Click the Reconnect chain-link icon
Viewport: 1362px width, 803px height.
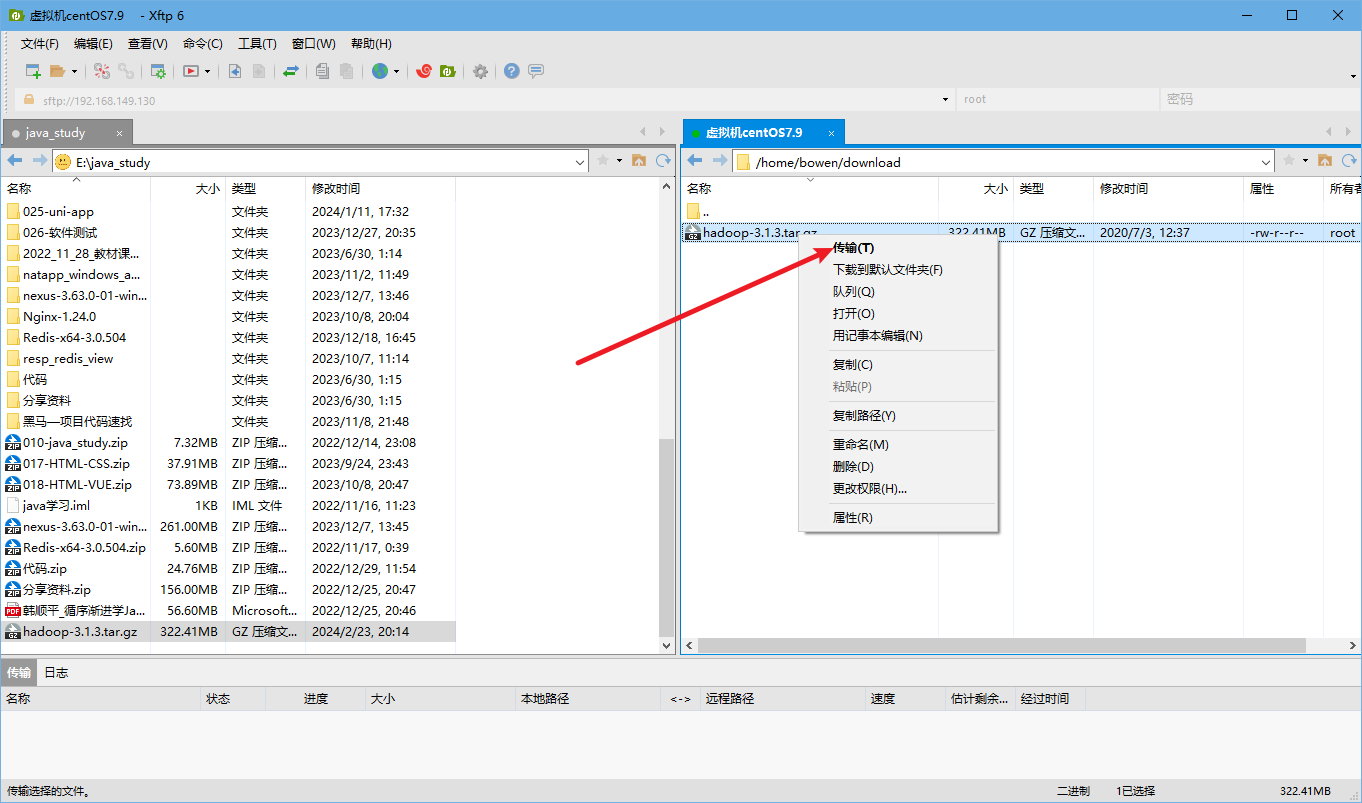(x=126, y=71)
